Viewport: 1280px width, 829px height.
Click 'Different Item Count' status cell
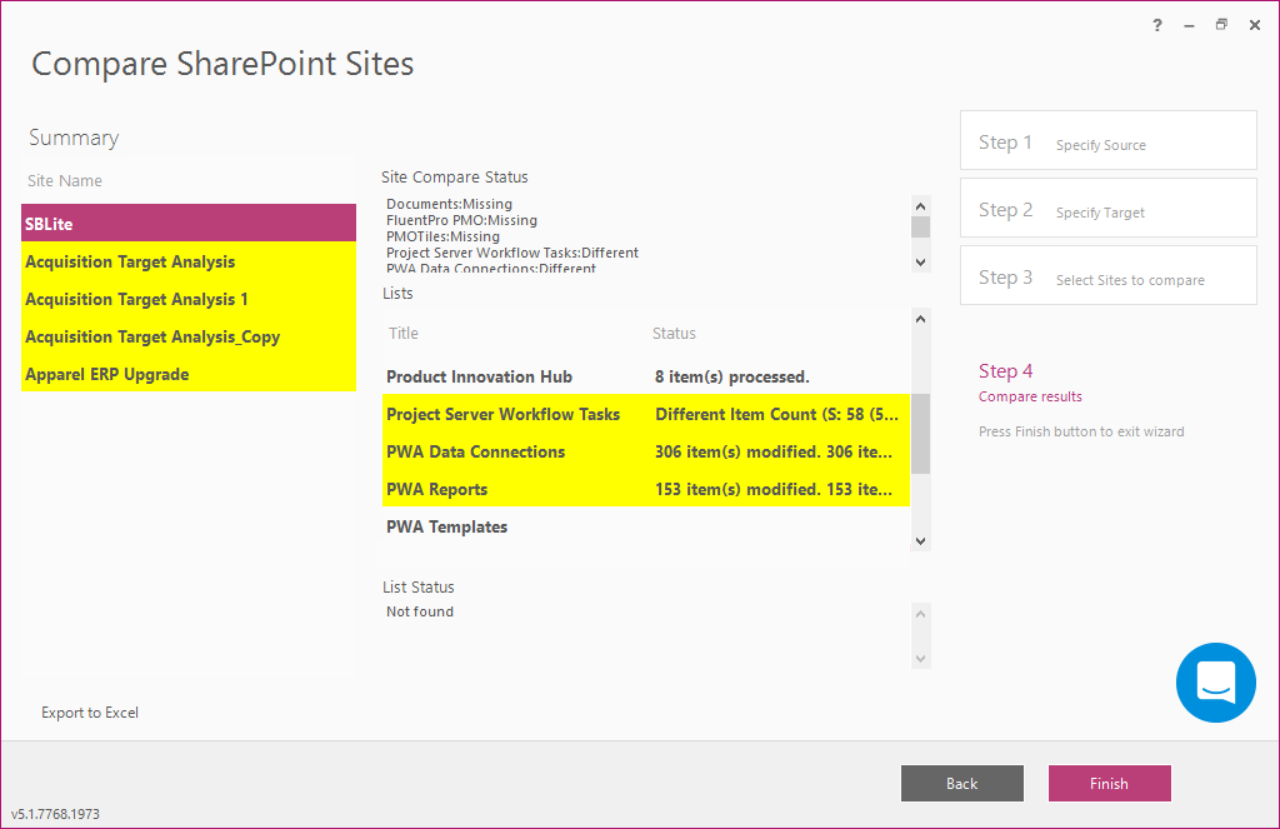pyautogui.click(x=776, y=414)
